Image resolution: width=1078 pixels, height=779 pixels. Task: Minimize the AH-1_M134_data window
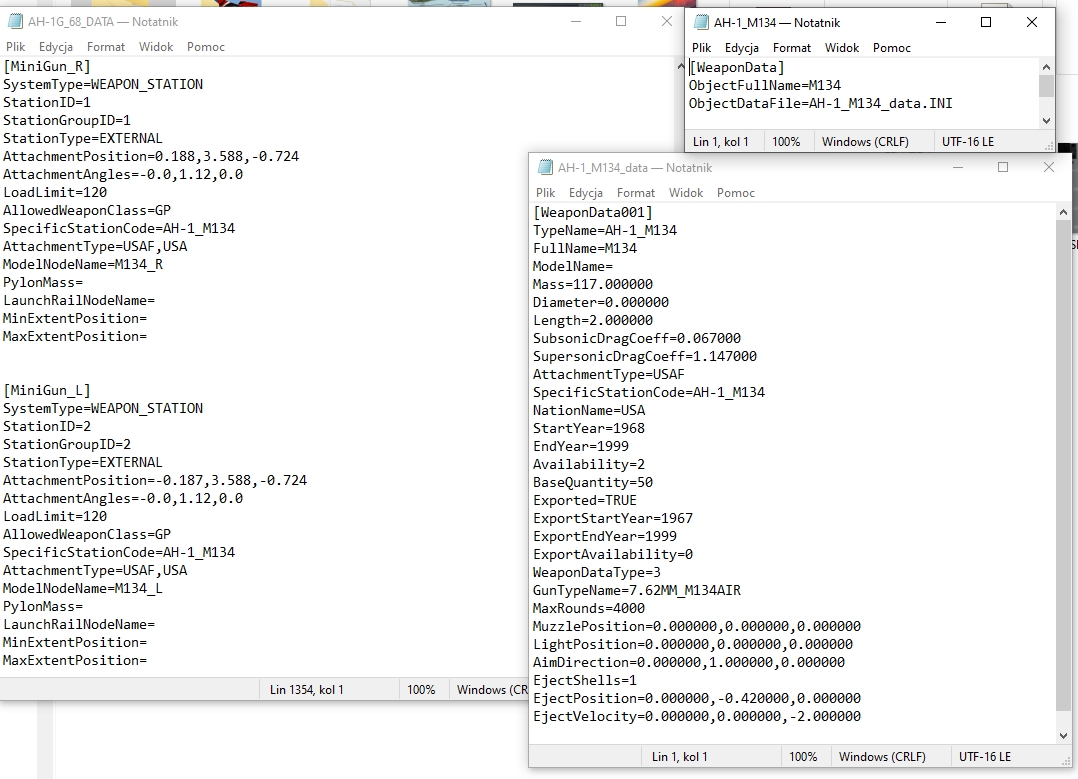coord(958,167)
